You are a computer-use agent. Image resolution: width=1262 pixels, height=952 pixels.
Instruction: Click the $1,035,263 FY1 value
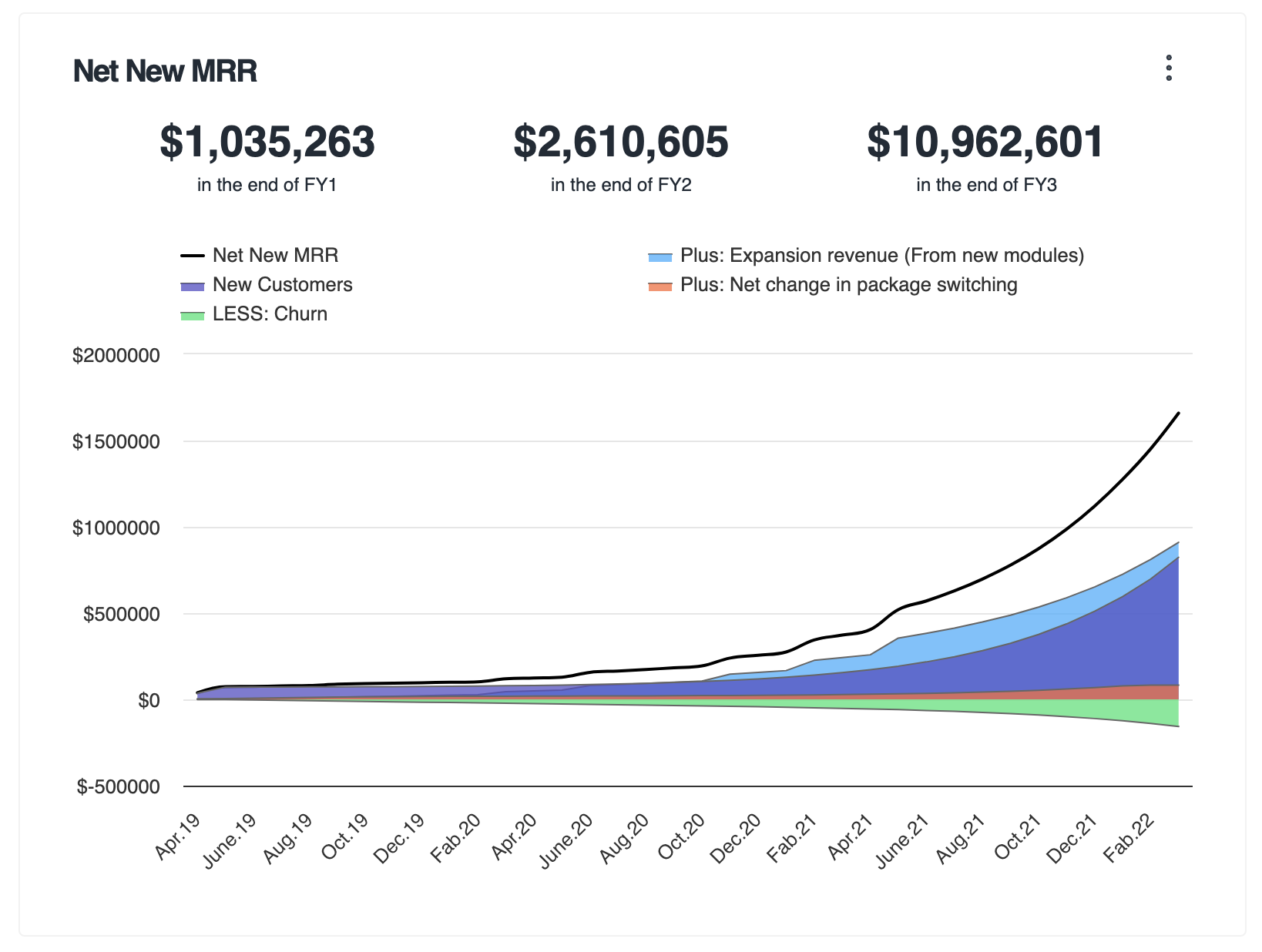click(x=267, y=141)
